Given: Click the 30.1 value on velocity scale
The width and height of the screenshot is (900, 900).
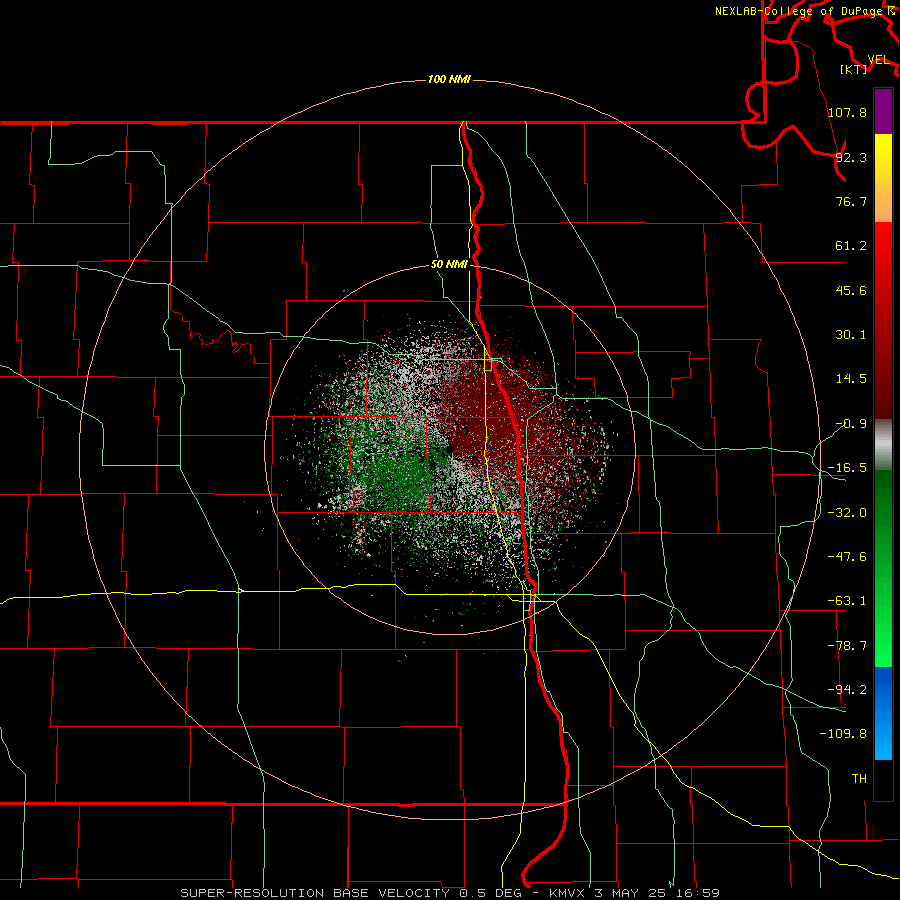Looking at the screenshot, I should [x=851, y=335].
